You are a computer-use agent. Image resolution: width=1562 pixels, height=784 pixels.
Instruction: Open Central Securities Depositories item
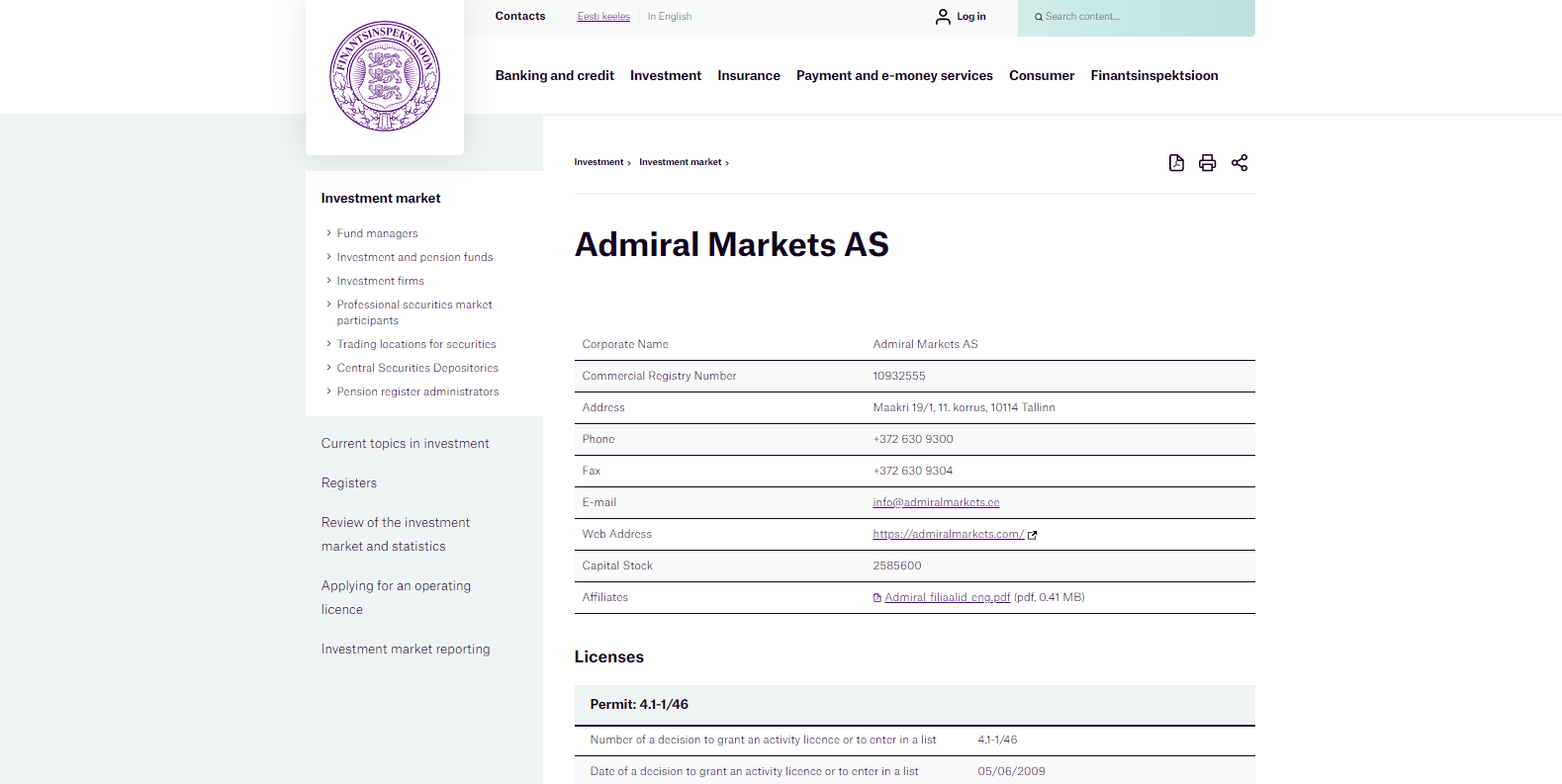[x=417, y=368]
